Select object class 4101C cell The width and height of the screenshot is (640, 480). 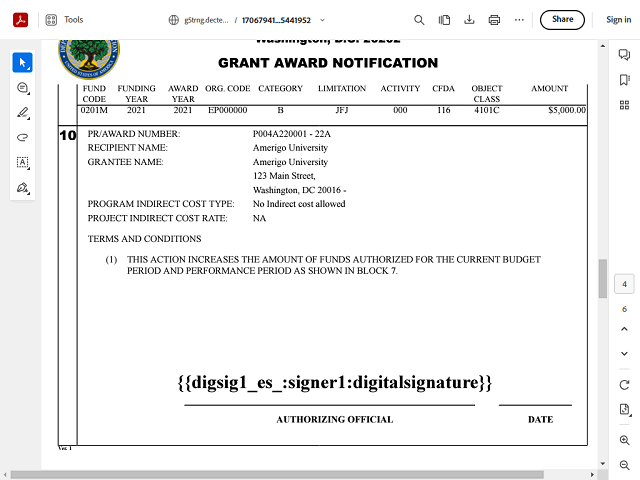[x=487, y=110]
